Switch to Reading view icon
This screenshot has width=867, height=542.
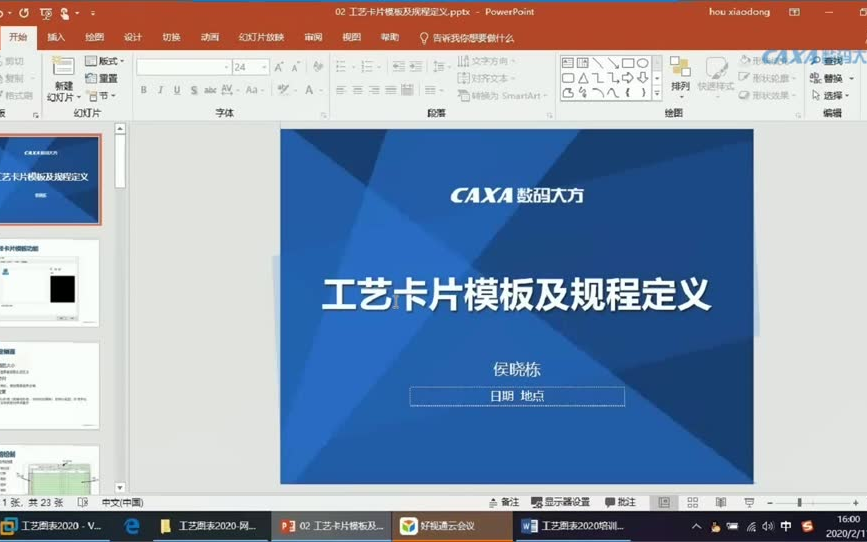coord(721,502)
